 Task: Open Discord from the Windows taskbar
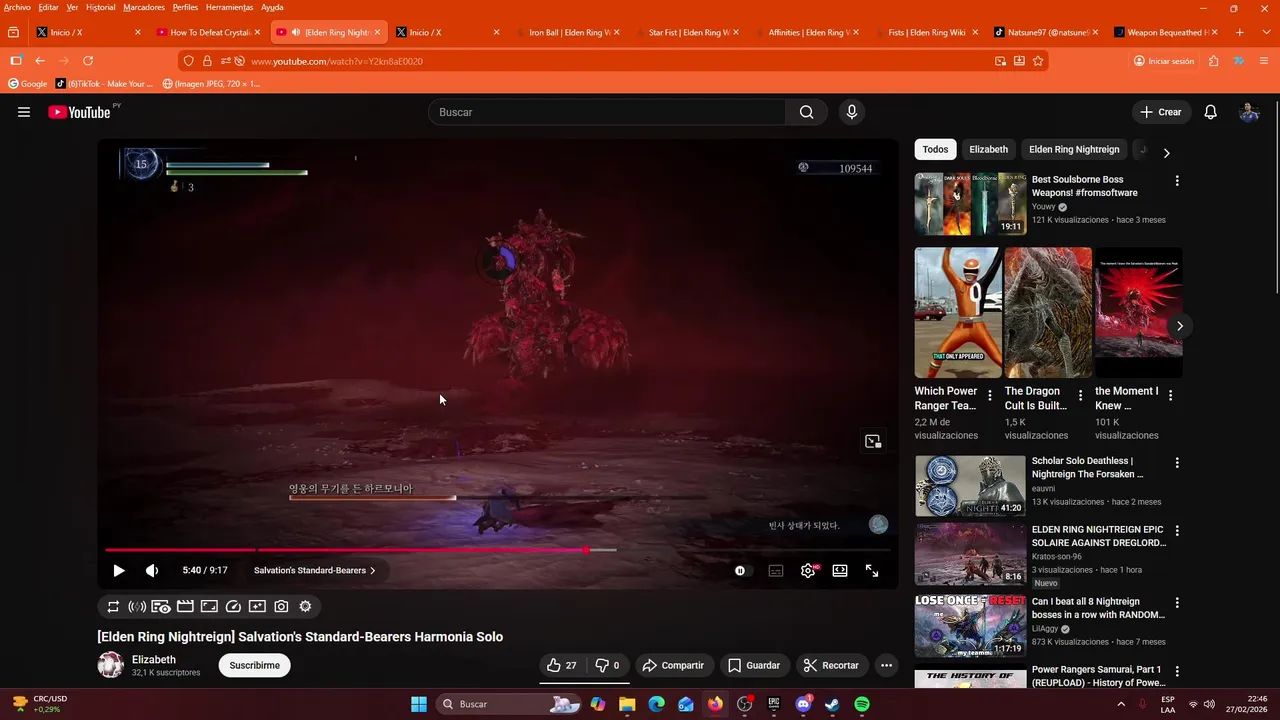803,704
